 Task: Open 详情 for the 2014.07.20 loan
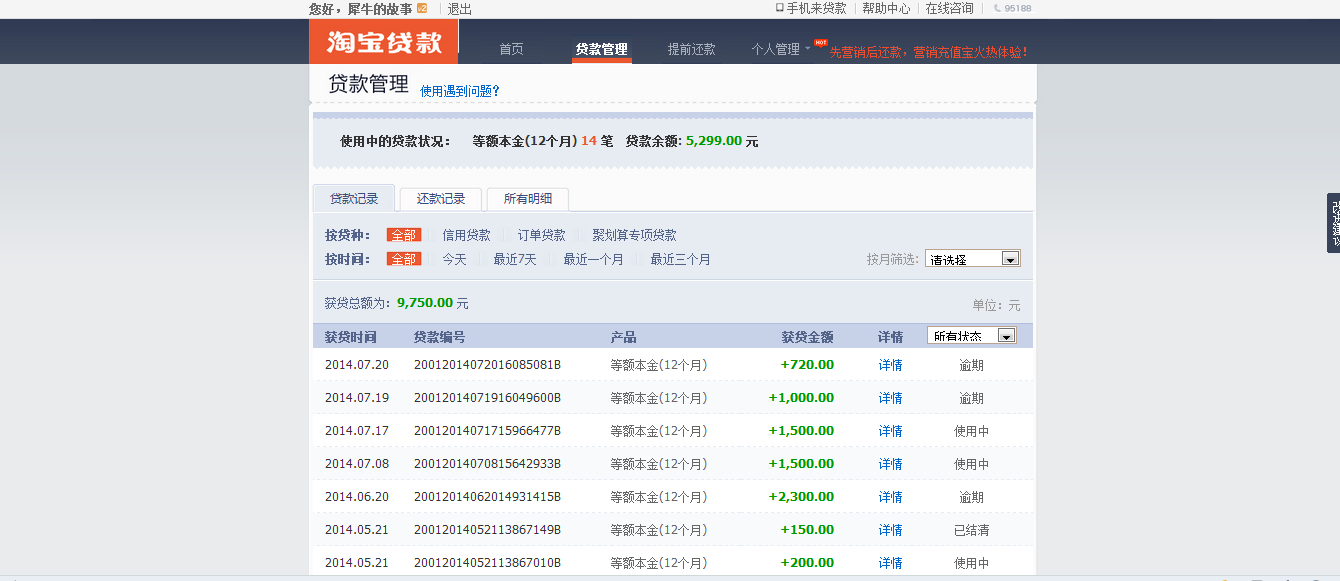point(890,365)
